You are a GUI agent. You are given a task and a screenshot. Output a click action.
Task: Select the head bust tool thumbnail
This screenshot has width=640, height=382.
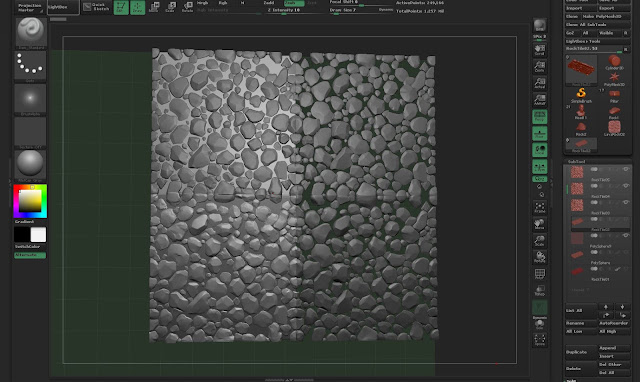pos(580,111)
